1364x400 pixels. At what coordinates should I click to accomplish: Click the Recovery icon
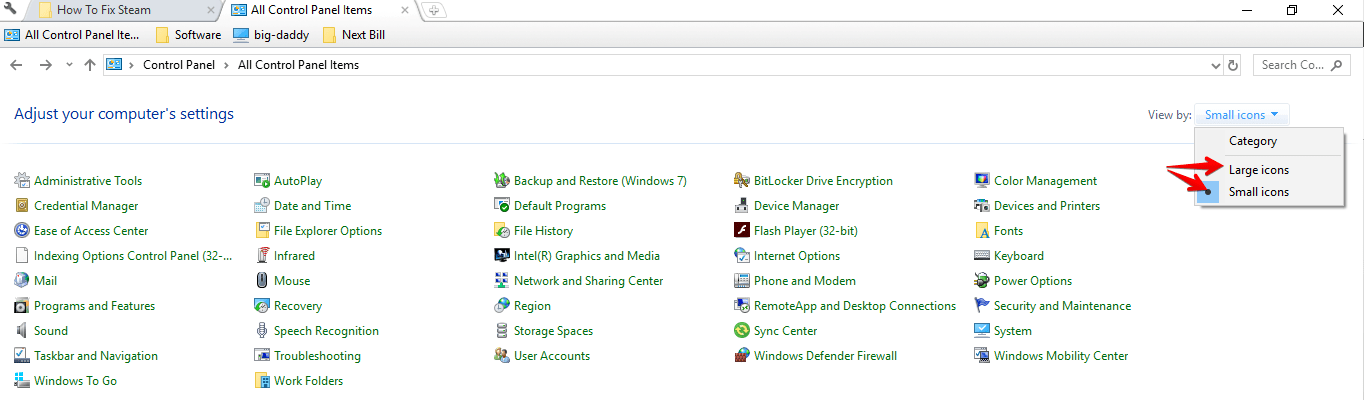point(262,306)
